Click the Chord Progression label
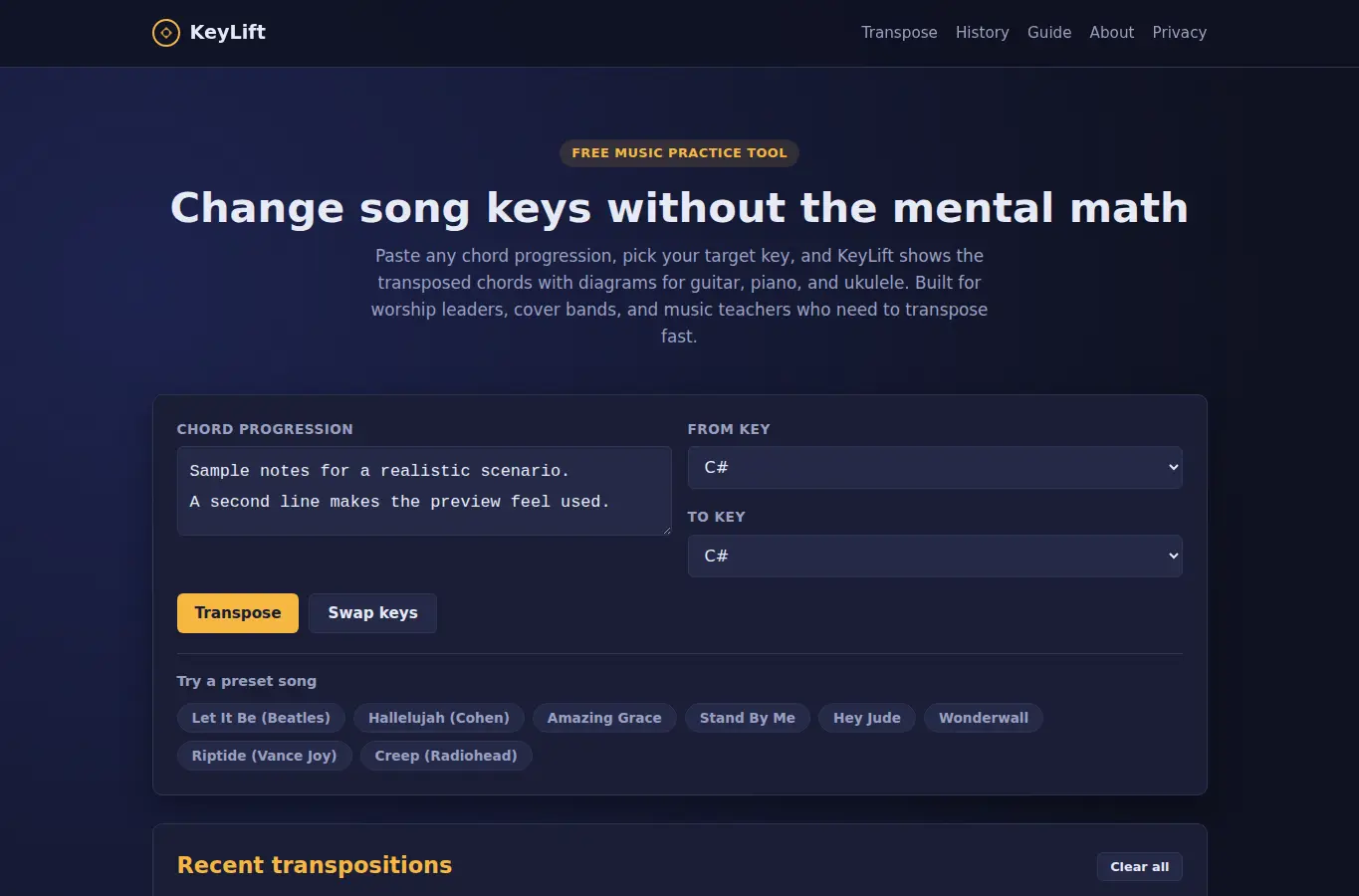Image resolution: width=1359 pixels, height=896 pixels. pos(265,429)
